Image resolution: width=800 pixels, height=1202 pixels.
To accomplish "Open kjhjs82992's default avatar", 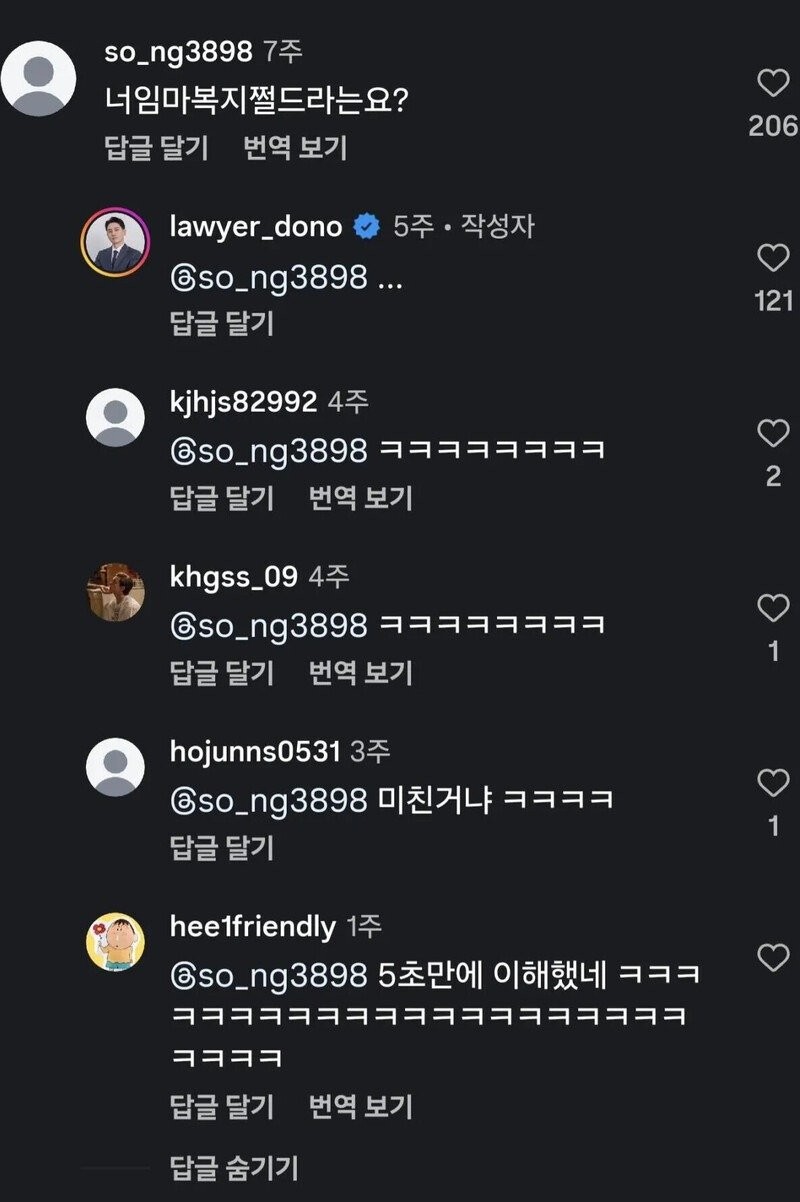I will coord(115,417).
